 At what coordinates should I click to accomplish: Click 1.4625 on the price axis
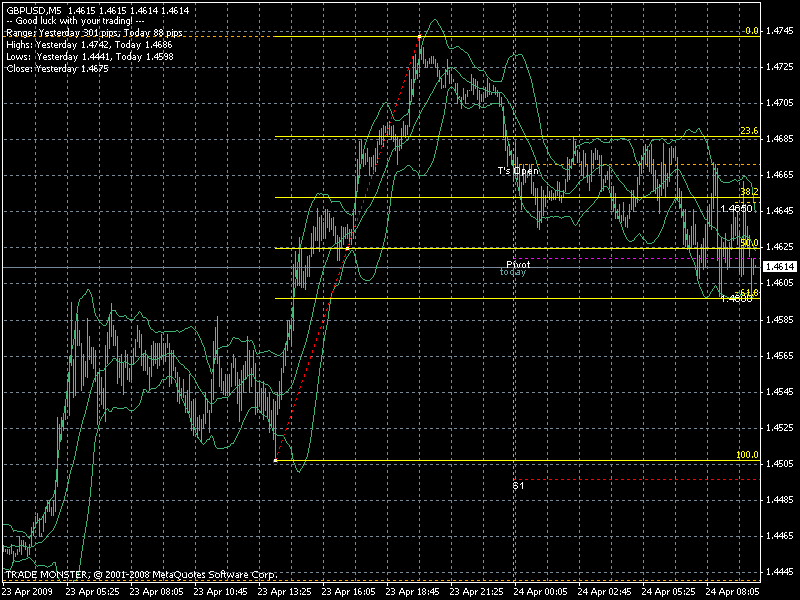[780, 247]
